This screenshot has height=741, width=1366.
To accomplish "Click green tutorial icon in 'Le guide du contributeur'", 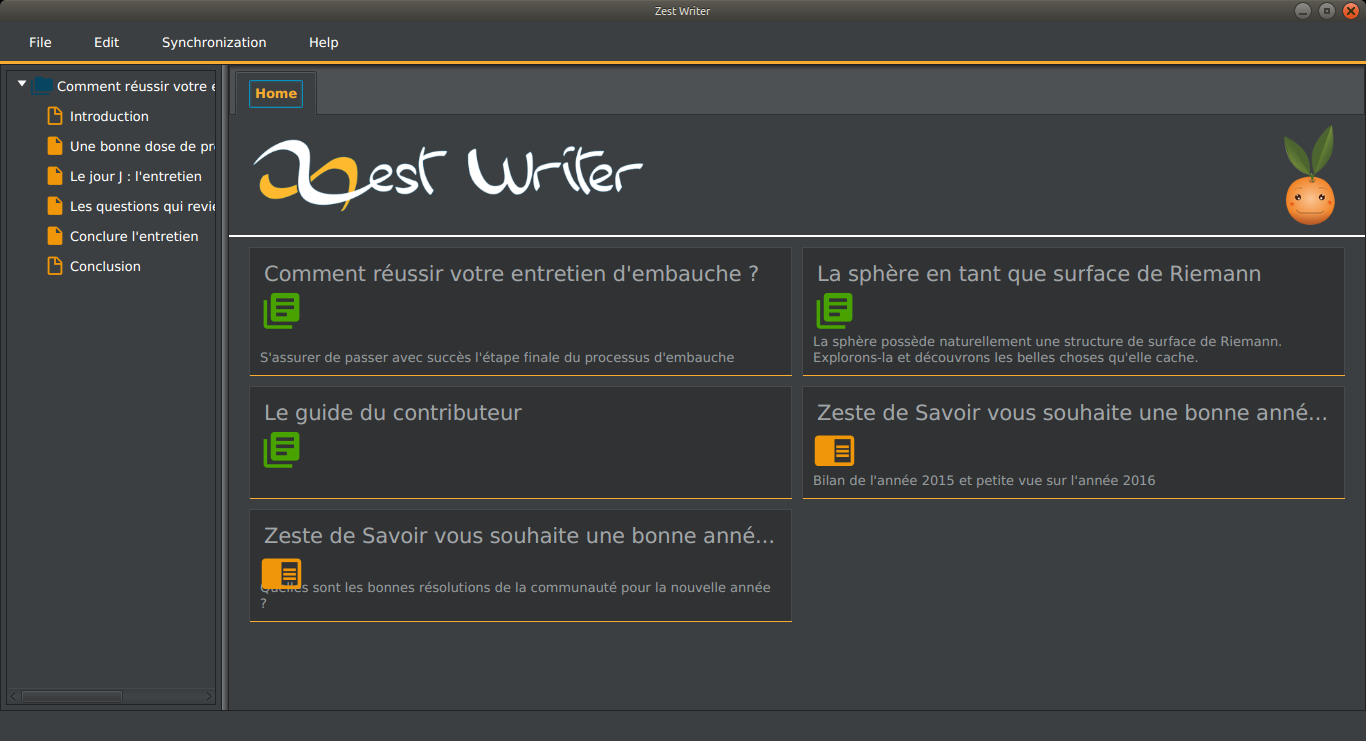I will tap(282, 450).
